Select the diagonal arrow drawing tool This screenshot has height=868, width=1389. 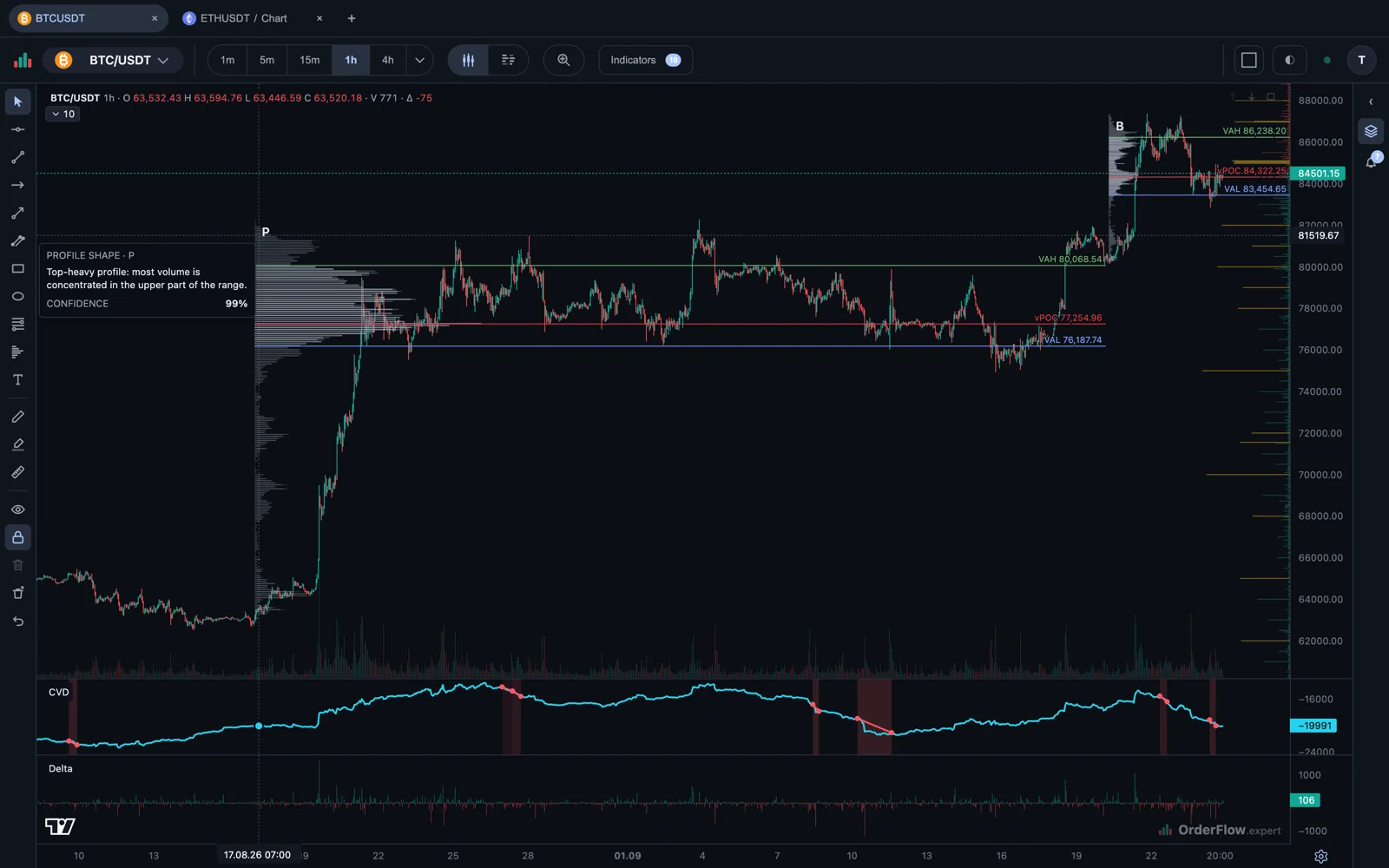click(17, 213)
